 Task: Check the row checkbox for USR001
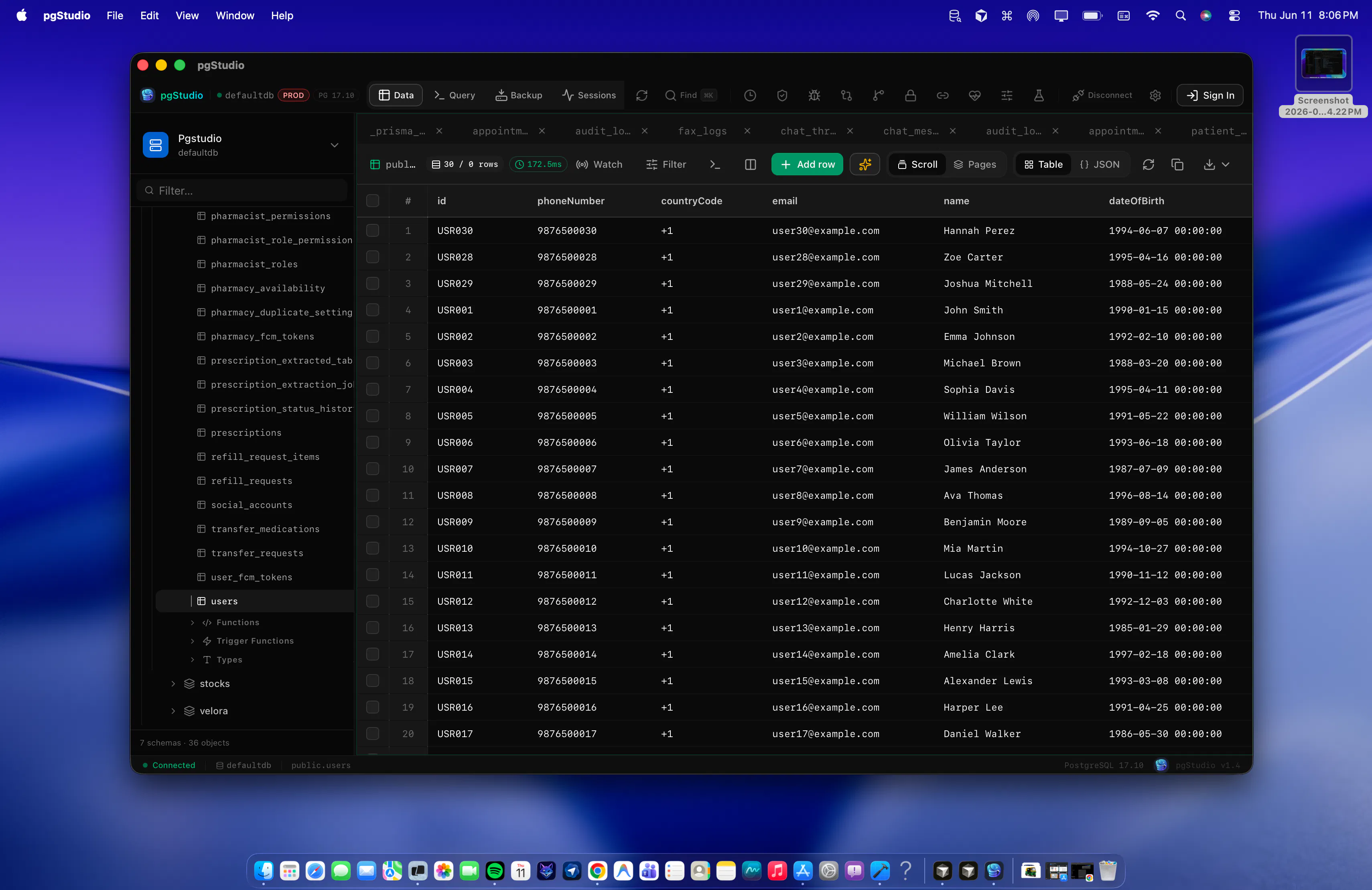coord(373,310)
